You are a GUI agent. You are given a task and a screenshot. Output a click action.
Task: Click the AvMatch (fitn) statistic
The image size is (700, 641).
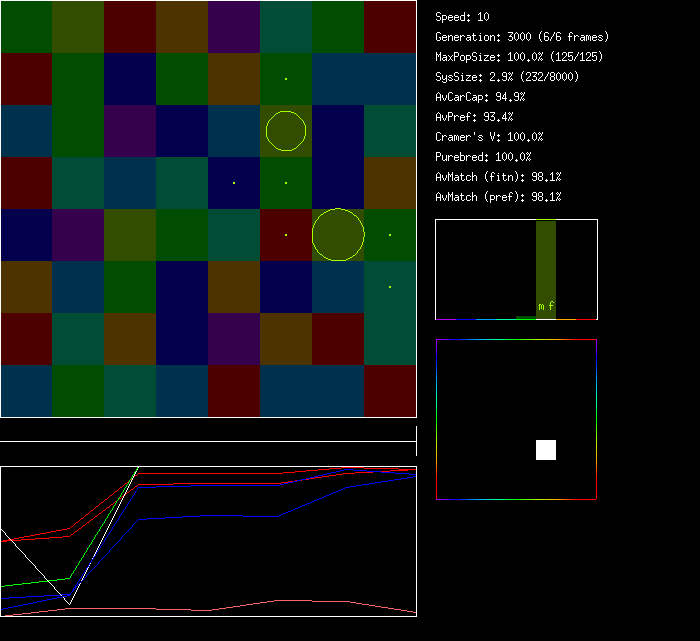pos(498,177)
